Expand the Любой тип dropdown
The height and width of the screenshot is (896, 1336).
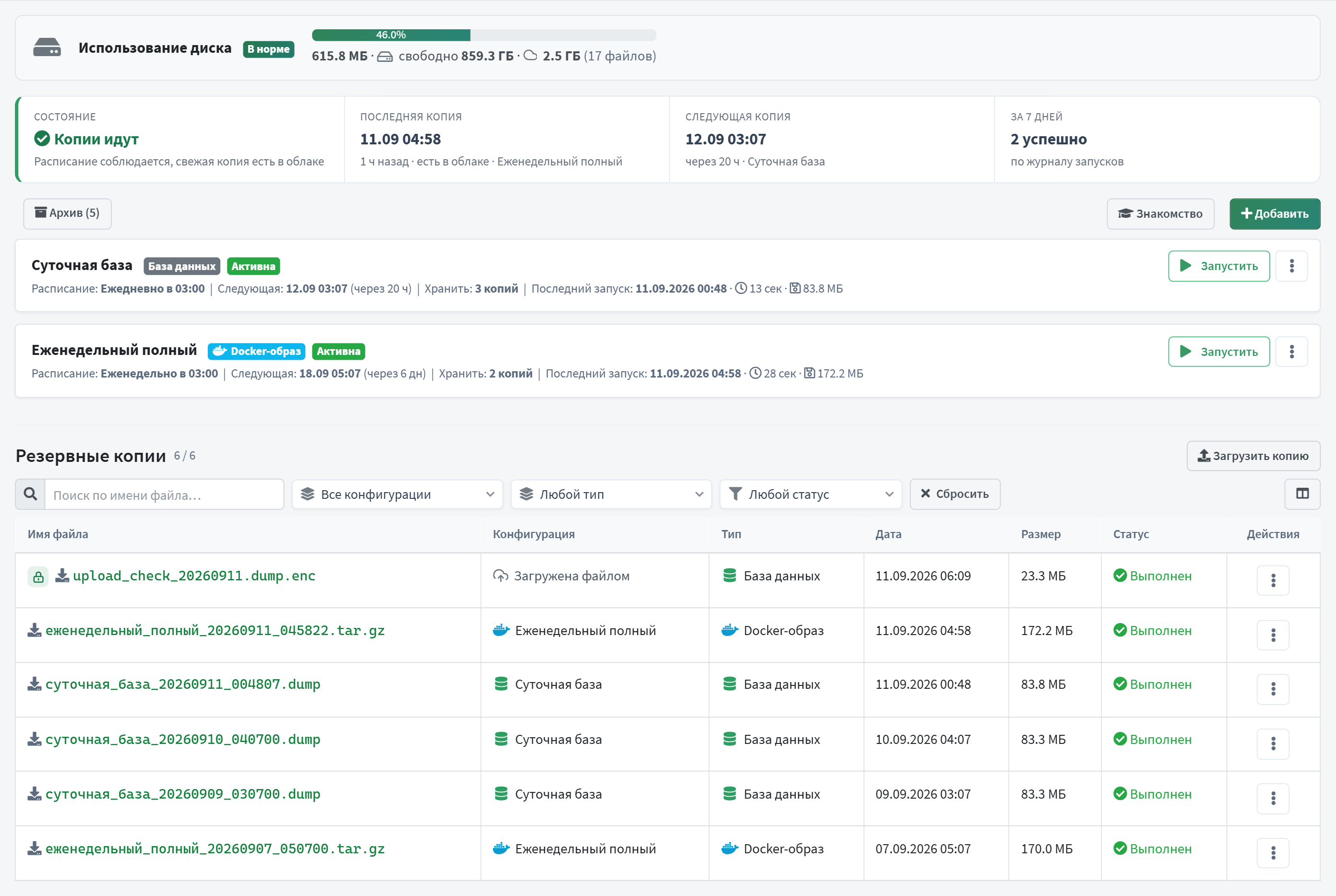pyautogui.click(x=611, y=494)
